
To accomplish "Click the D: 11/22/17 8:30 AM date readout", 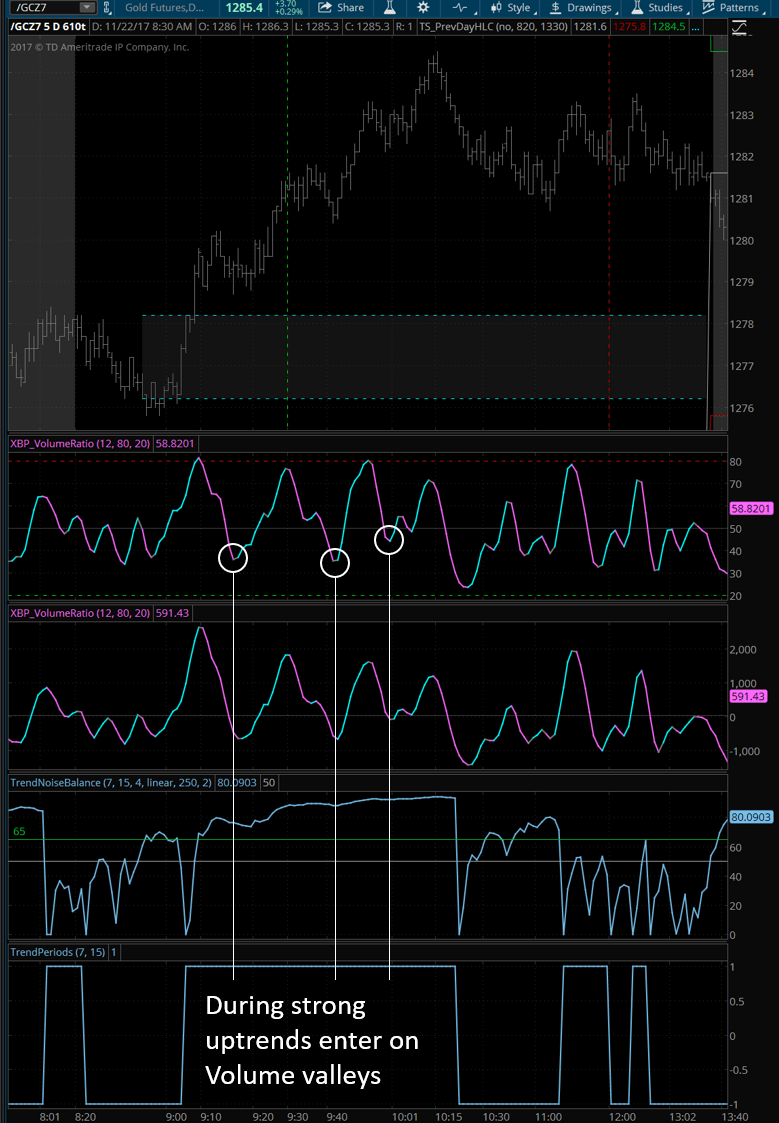I will (142, 26).
